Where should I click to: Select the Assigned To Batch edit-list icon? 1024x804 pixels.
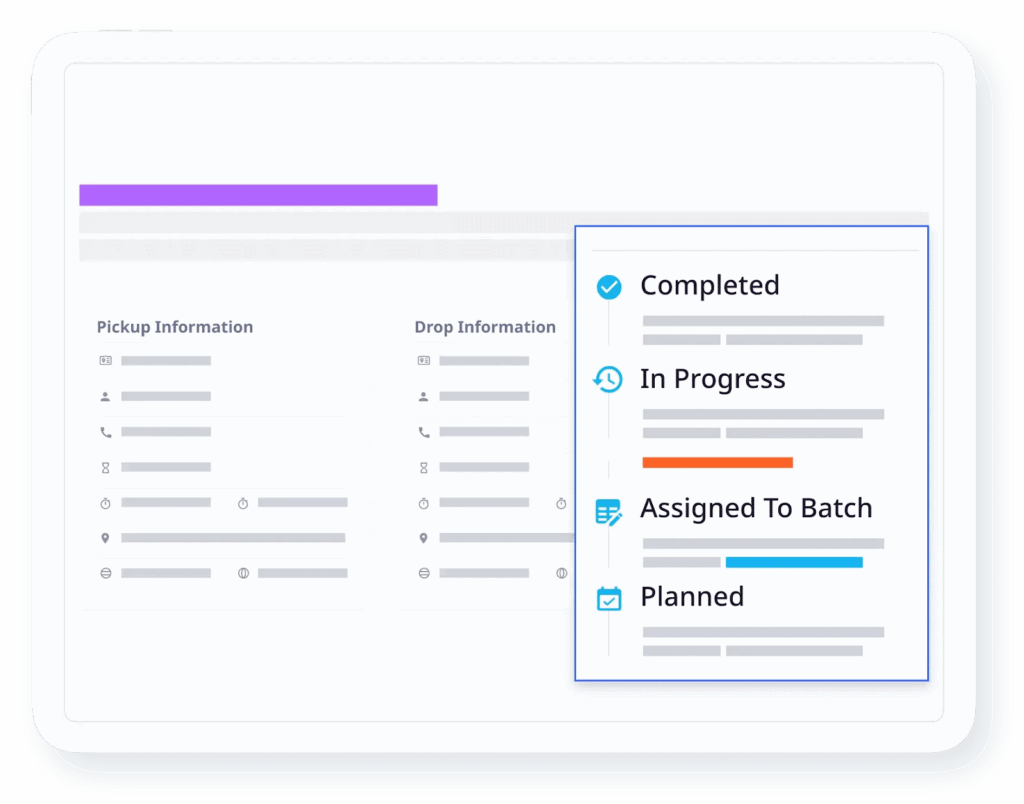tap(608, 511)
